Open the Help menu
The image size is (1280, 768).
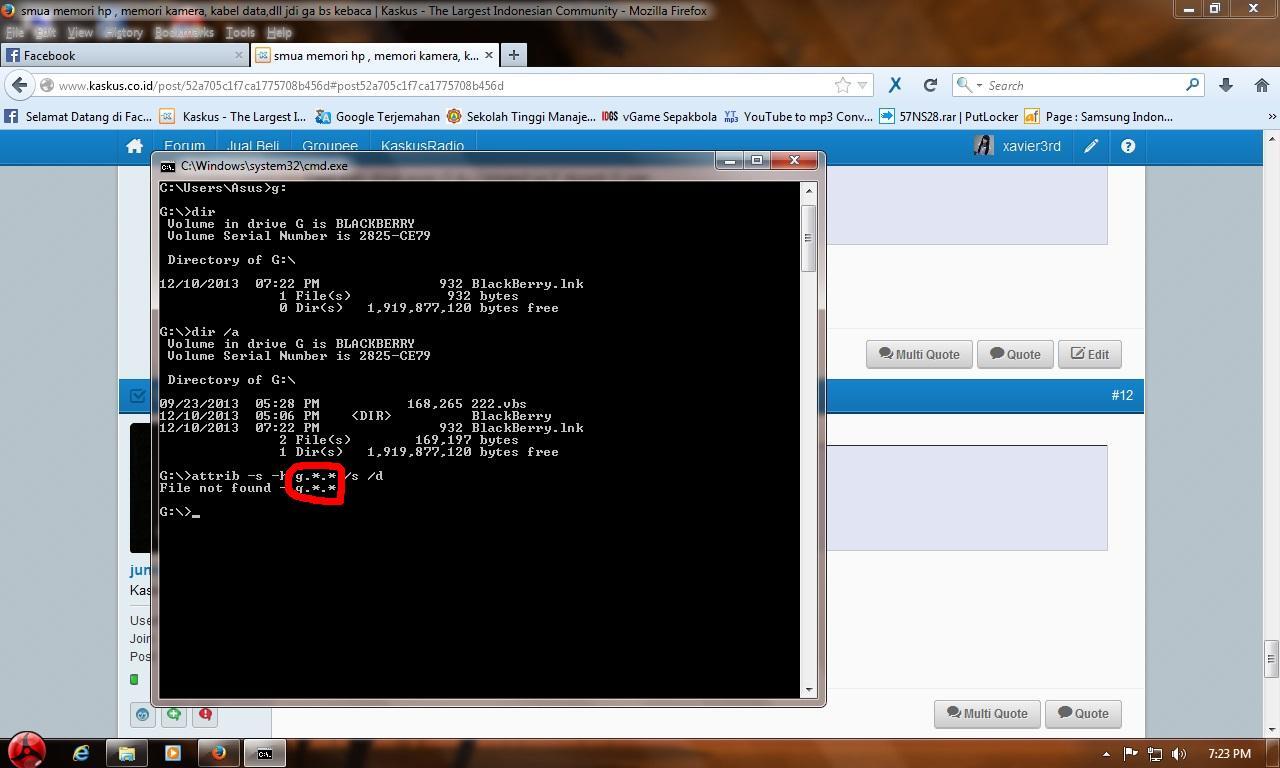[x=279, y=32]
